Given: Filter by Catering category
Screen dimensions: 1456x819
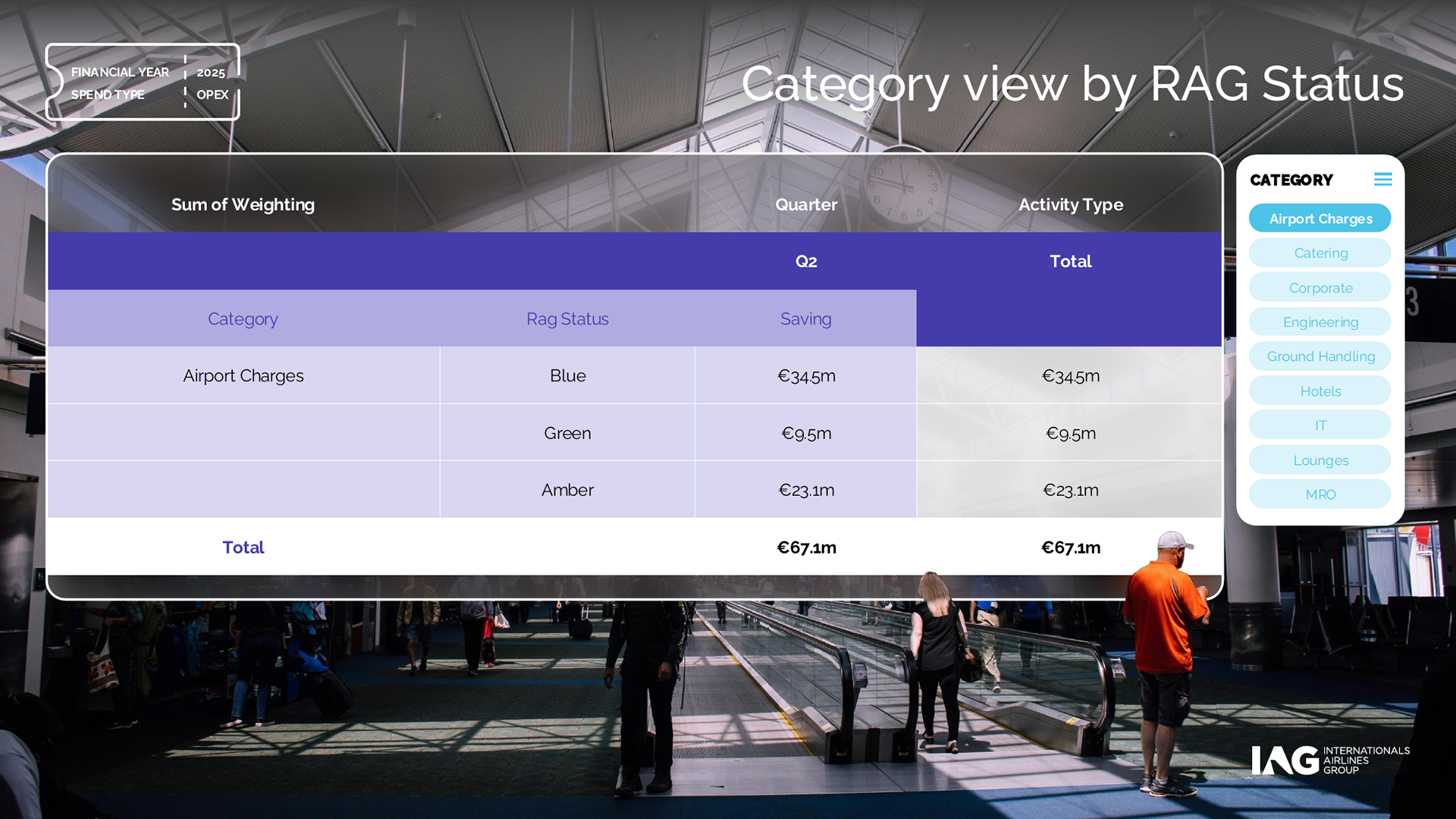Looking at the screenshot, I should coord(1319,253).
